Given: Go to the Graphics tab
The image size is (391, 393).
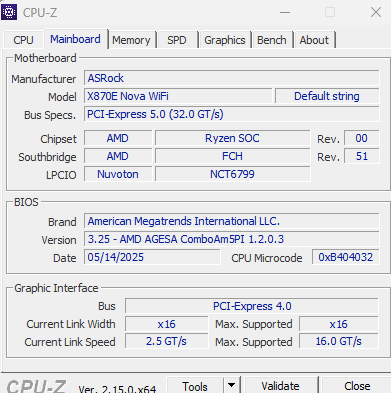Looking at the screenshot, I should click(x=225, y=40).
